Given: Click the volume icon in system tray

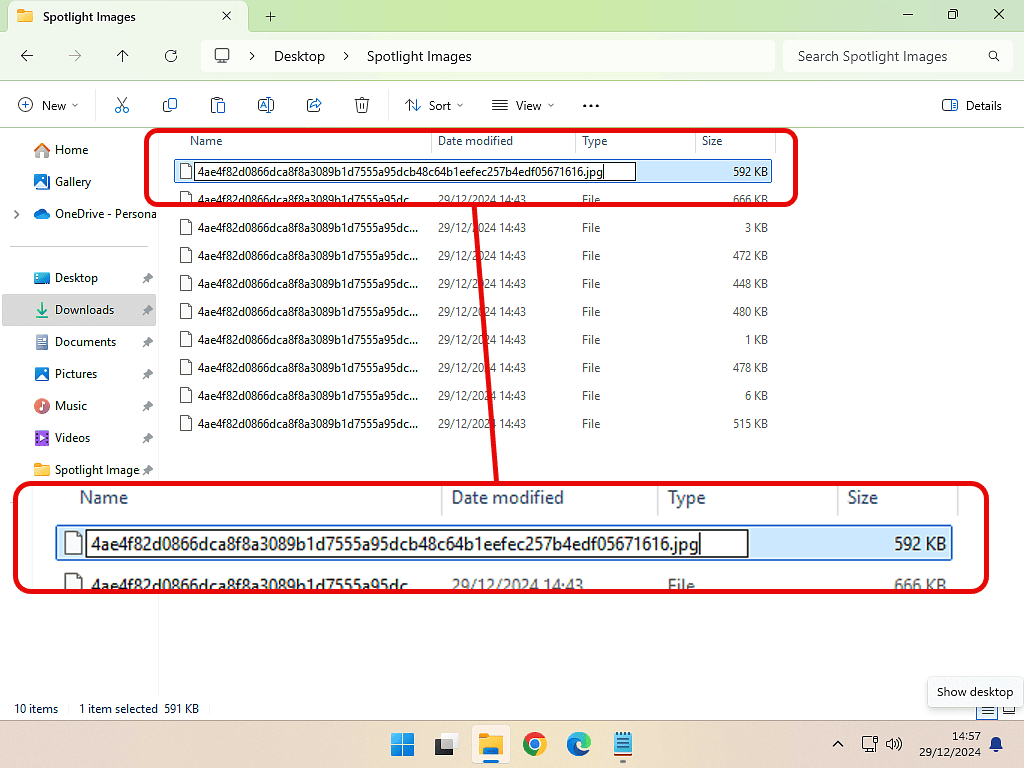Looking at the screenshot, I should click(x=893, y=744).
